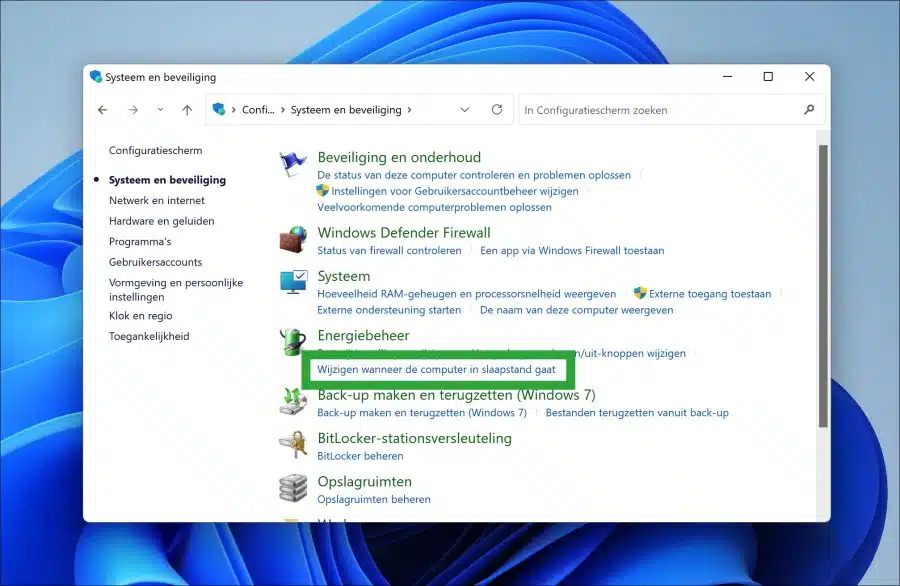Click the Back-up en terugzetten drive icon
900x586 pixels.
coord(293,401)
